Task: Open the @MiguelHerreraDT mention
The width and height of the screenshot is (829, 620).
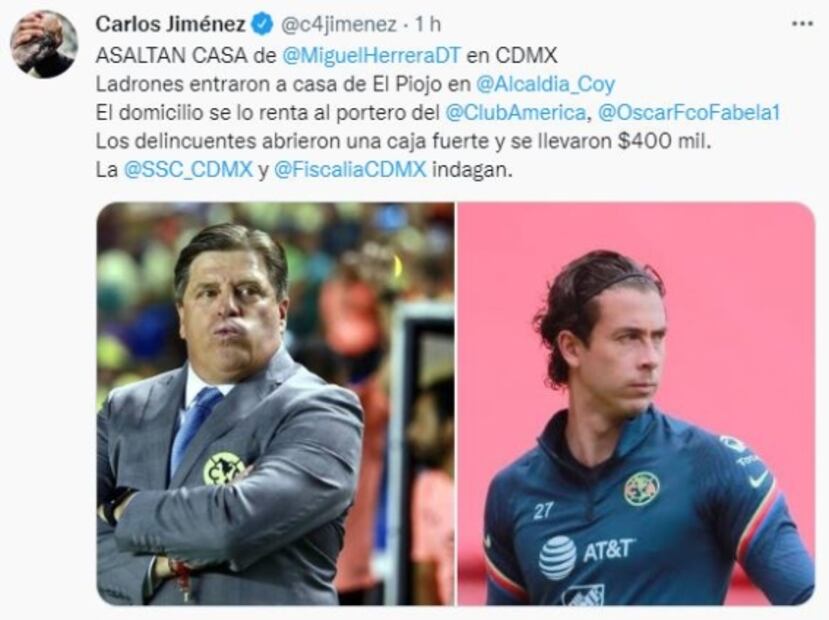Action: [x=372, y=55]
